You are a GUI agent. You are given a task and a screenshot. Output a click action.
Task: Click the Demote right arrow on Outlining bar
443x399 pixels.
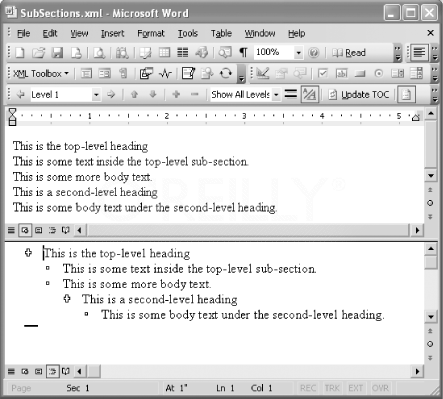(111, 95)
